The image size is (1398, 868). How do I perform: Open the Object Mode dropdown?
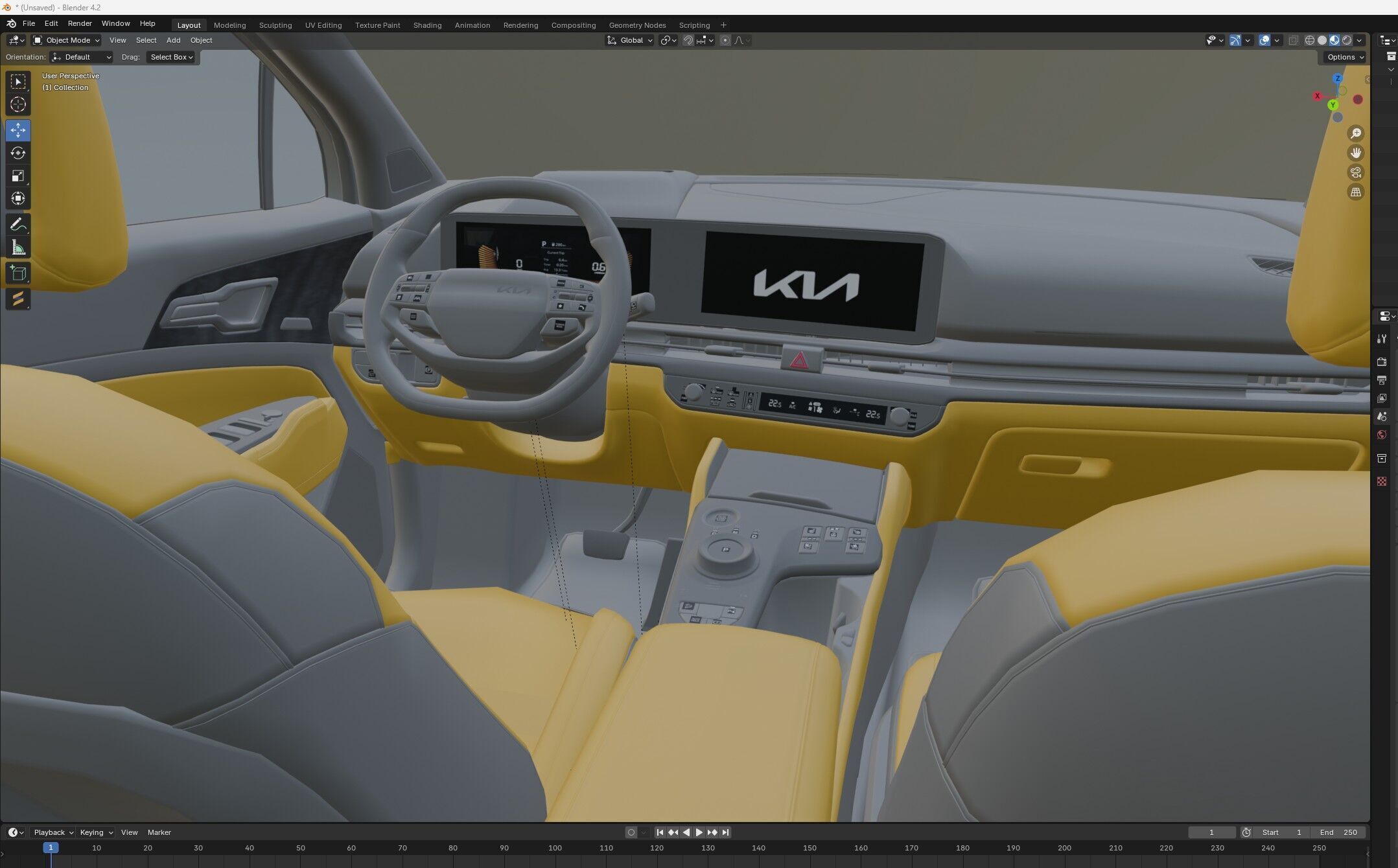(x=67, y=40)
